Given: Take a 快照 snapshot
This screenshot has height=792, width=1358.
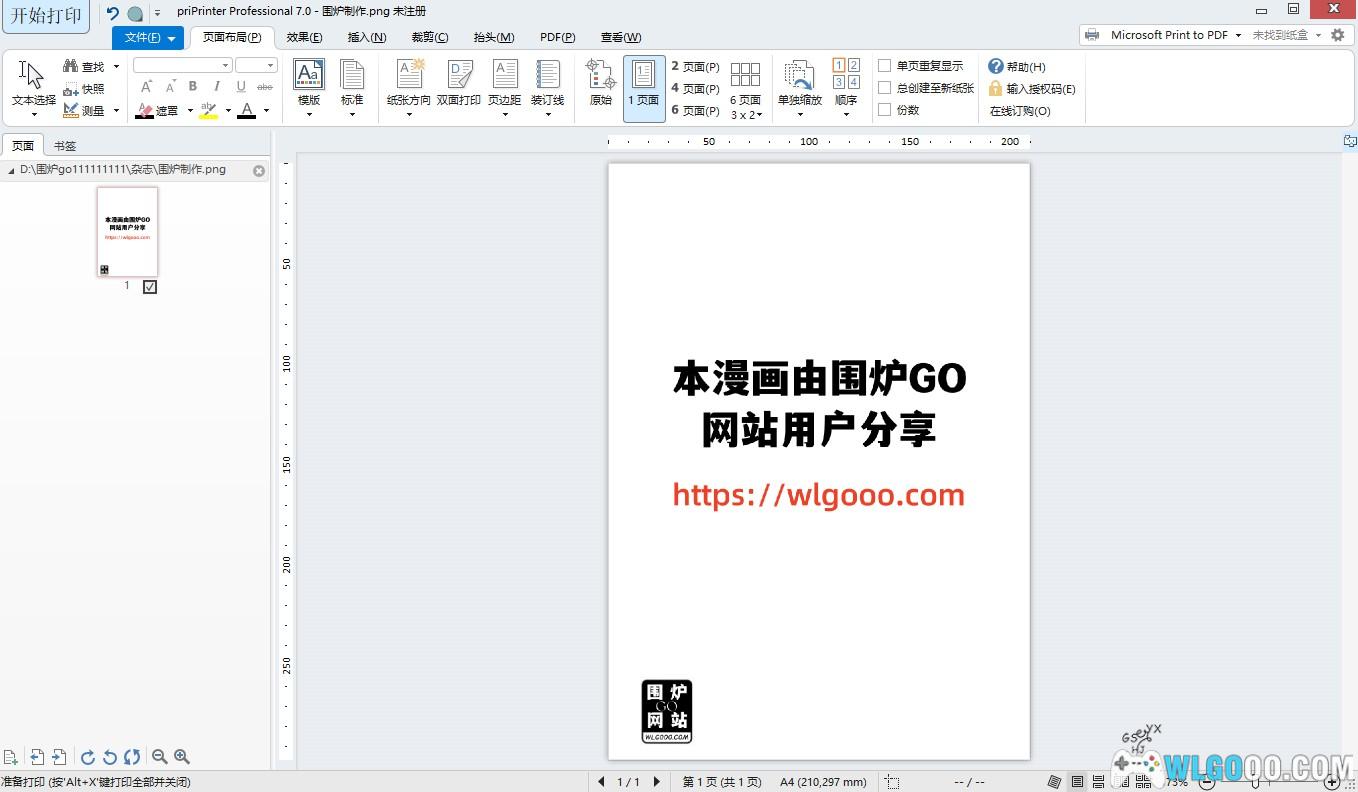Looking at the screenshot, I should 84,89.
